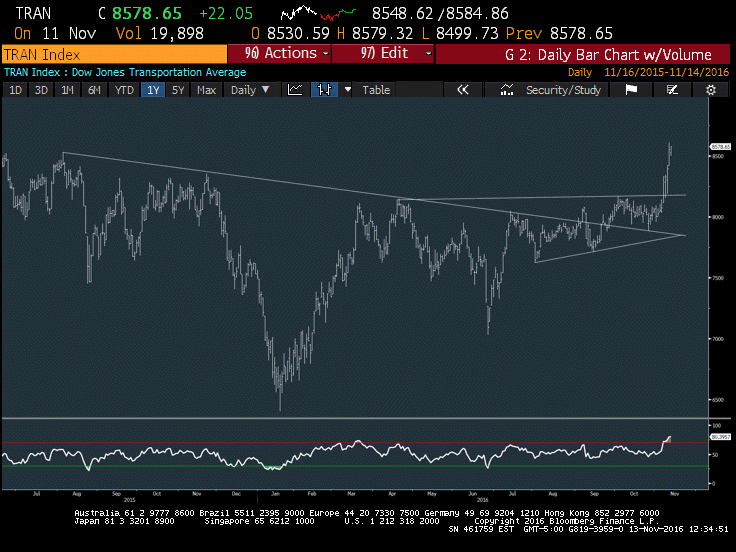Image resolution: width=736 pixels, height=552 pixels.
Task: Click the Daily label beside date range
Action: 580,72
